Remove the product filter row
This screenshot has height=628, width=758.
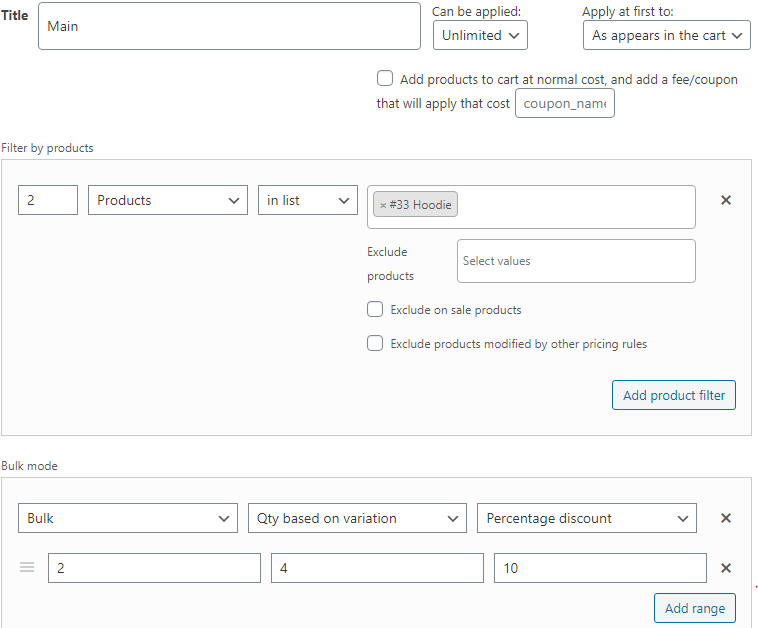point(726,200)
